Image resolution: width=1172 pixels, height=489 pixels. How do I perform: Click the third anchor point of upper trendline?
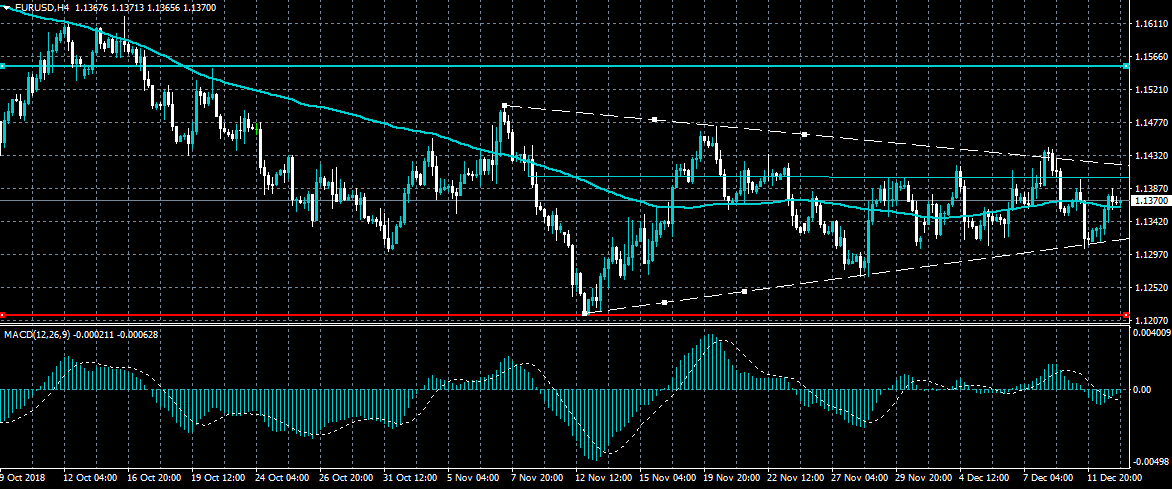tap(804, 134)
